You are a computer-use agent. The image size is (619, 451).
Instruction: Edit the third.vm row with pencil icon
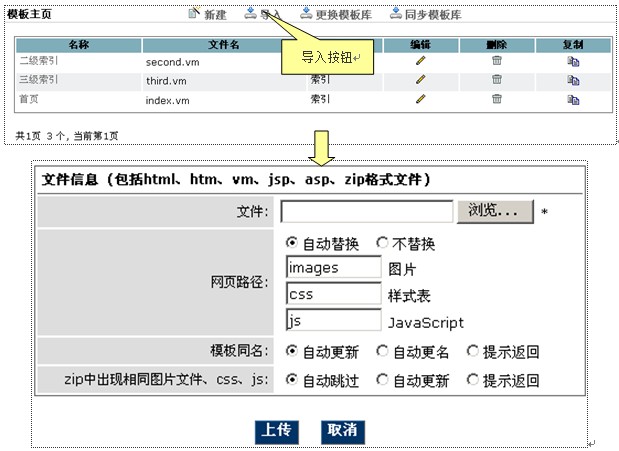click(421, 79)
